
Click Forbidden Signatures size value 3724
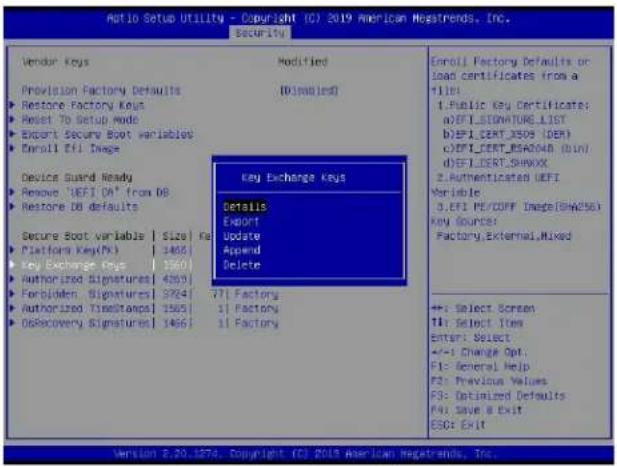(174, 294)
